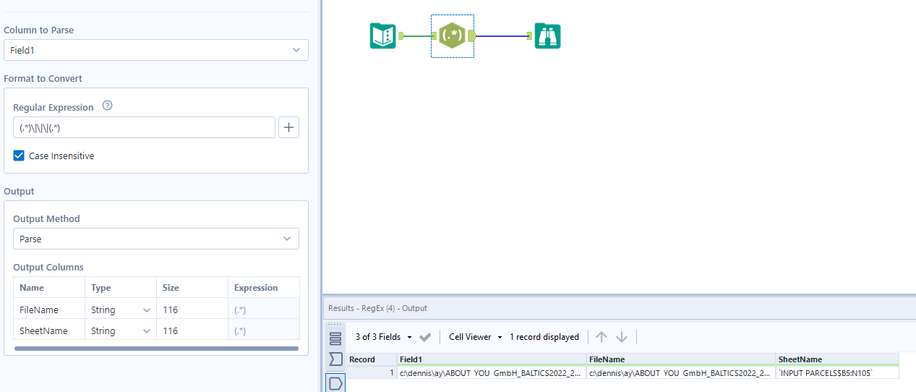Screen dimensions: 916x392
Task: Select SheetName cell `INPUT PARCELS$B5:N105`
Action: (837, 373)
